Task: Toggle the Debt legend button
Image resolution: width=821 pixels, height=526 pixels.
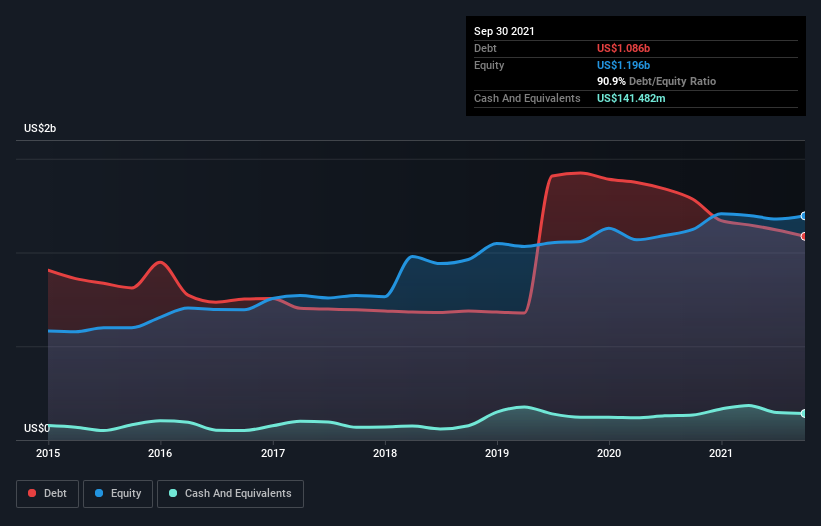Action: coord(47,494)
